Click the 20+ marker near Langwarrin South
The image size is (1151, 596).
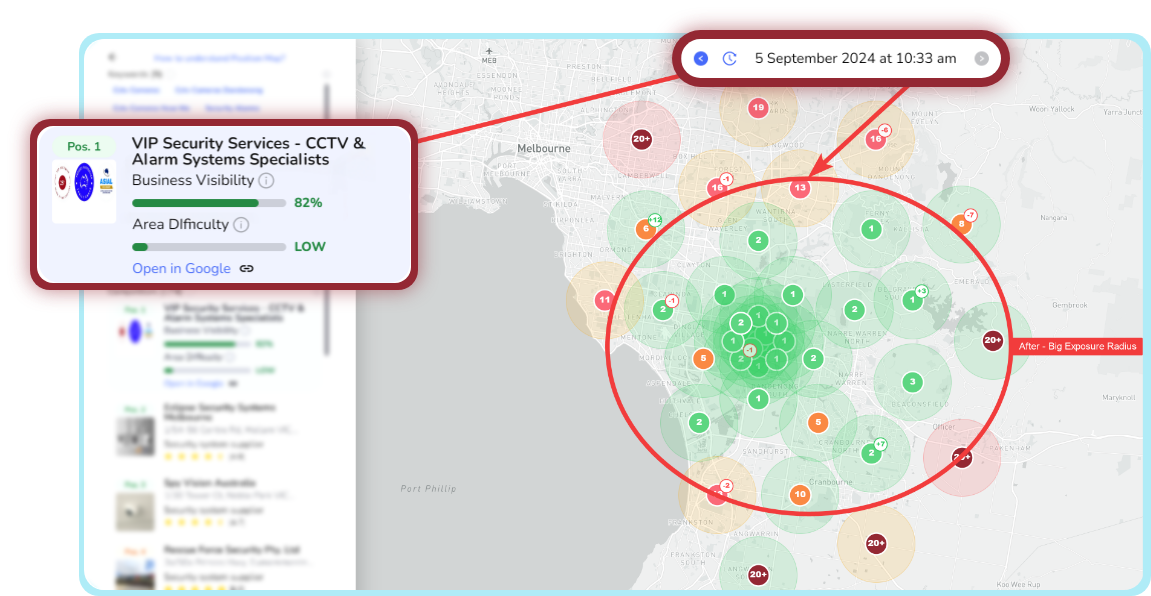[758, 574]
